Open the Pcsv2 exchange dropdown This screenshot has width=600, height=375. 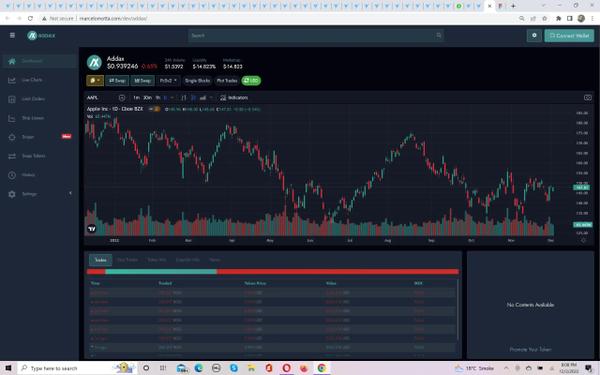[x=168, y=81]
